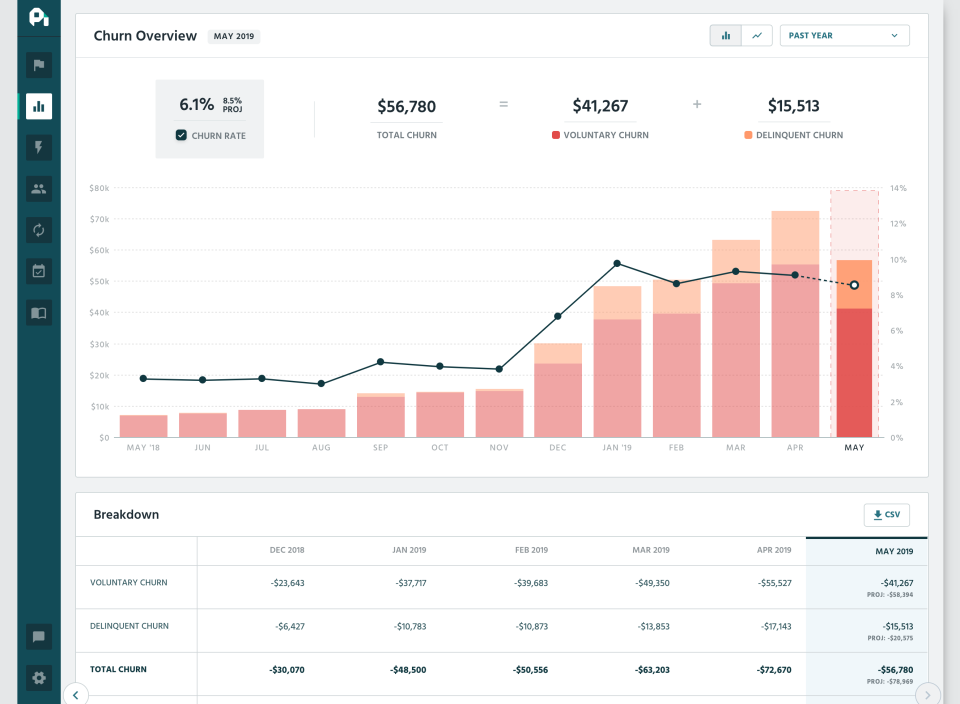Open the book icon in the sidebar
Image resolution: width=960 pixels, height=704 pixels.
click(39, 313)
